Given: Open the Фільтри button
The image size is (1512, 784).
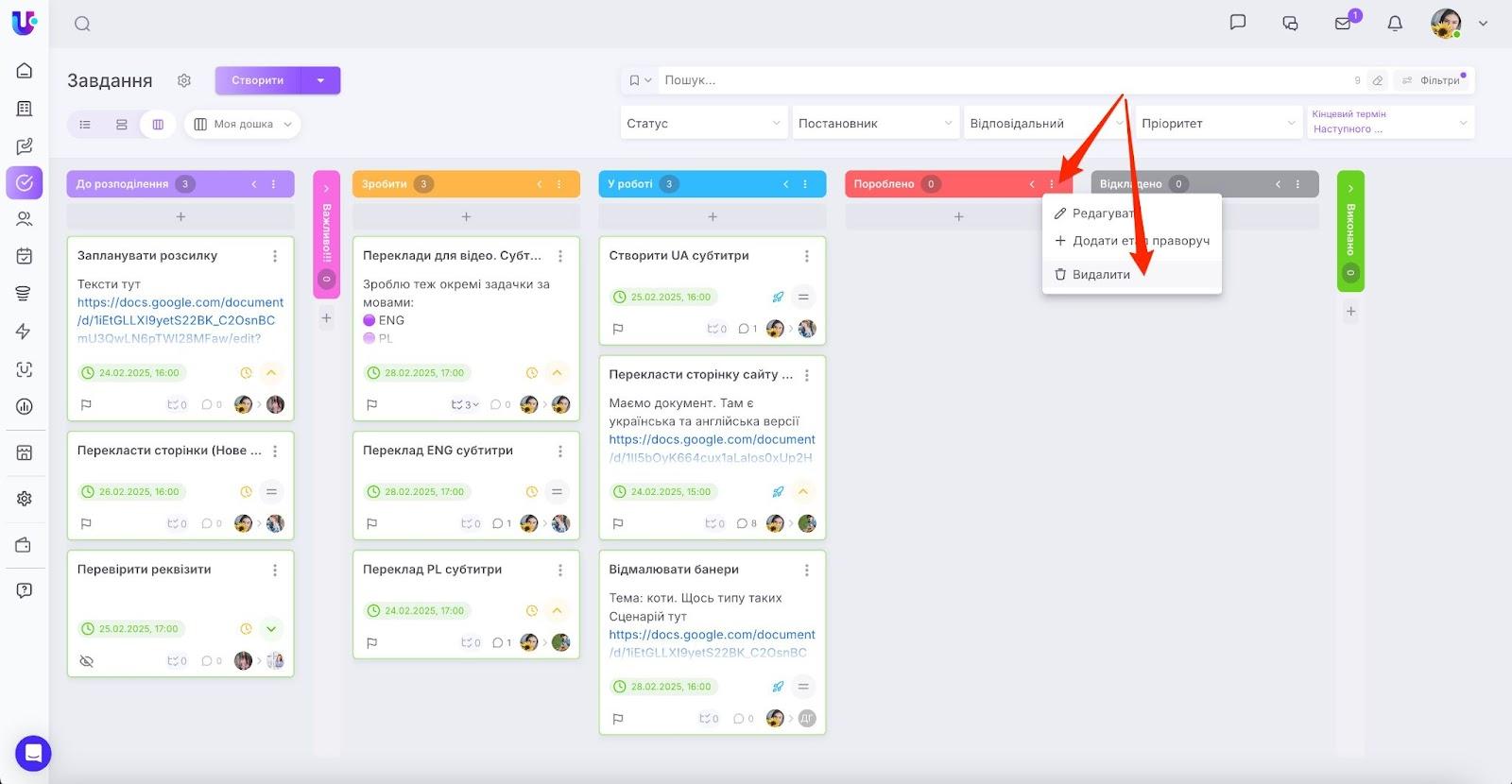Looking at the screenshot, I should point(1433,80).
